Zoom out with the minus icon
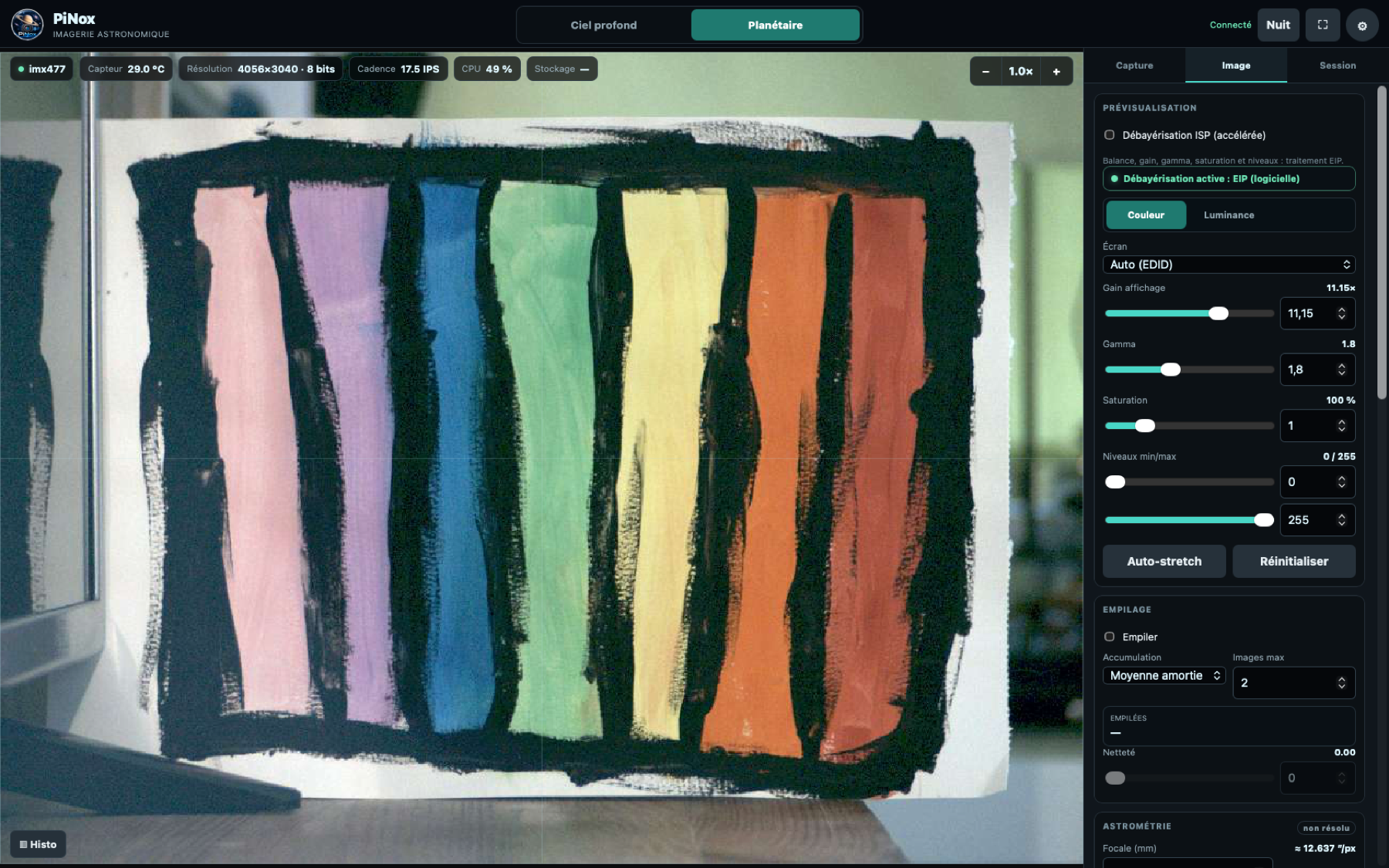This screenshot has width=1389, height=868. point(985,71)
